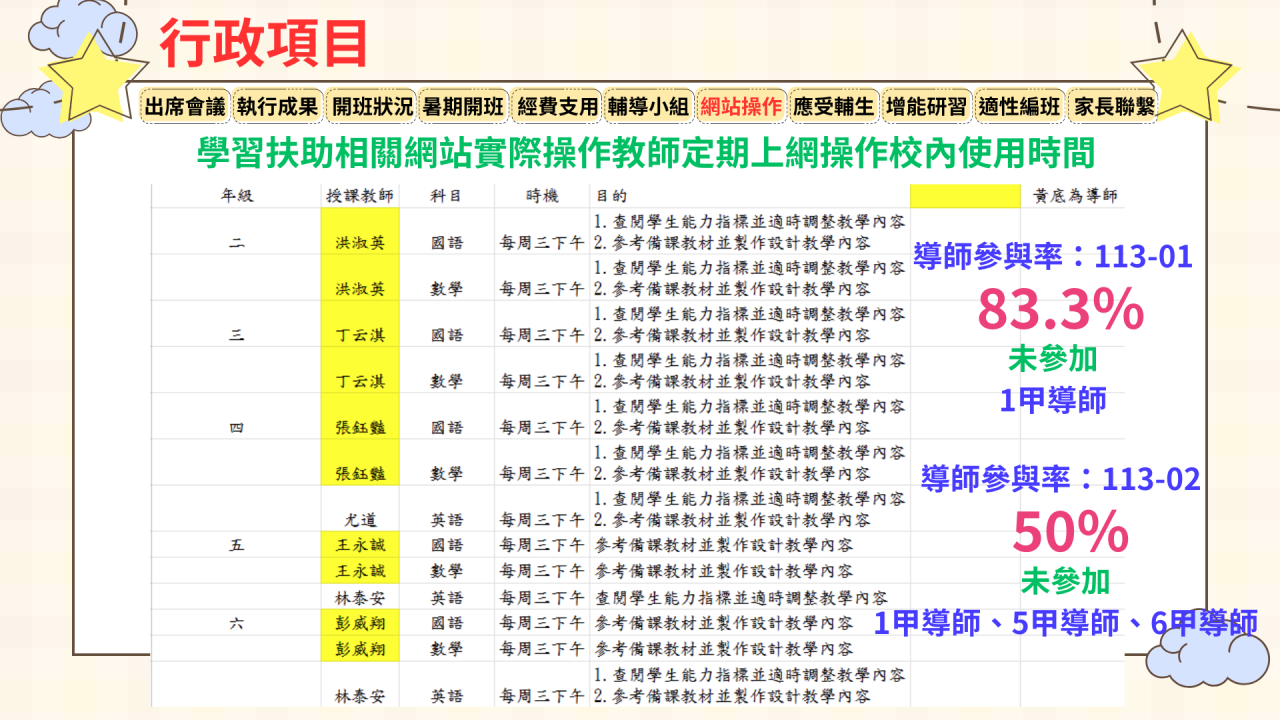Click teacher name 尤道 in the table
Screen dimensions: 1280x720
click(360, 520)
